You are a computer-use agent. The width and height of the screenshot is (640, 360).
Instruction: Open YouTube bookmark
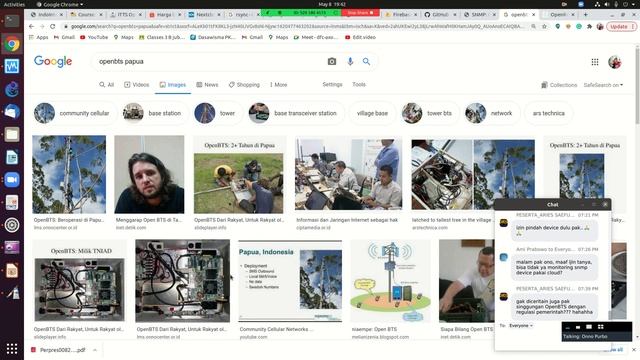tap(94, 37)
